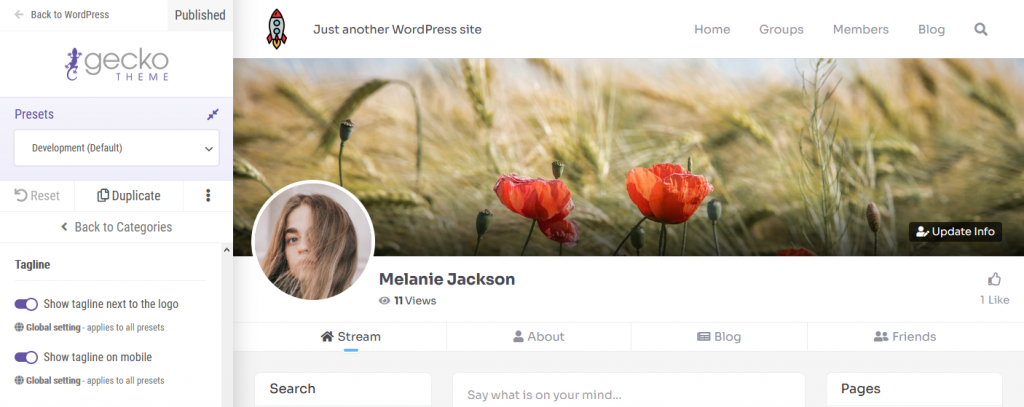Click the eye icon next to 11 Views
This screenshot has height=407, width=1024.
tap(384, 301)
